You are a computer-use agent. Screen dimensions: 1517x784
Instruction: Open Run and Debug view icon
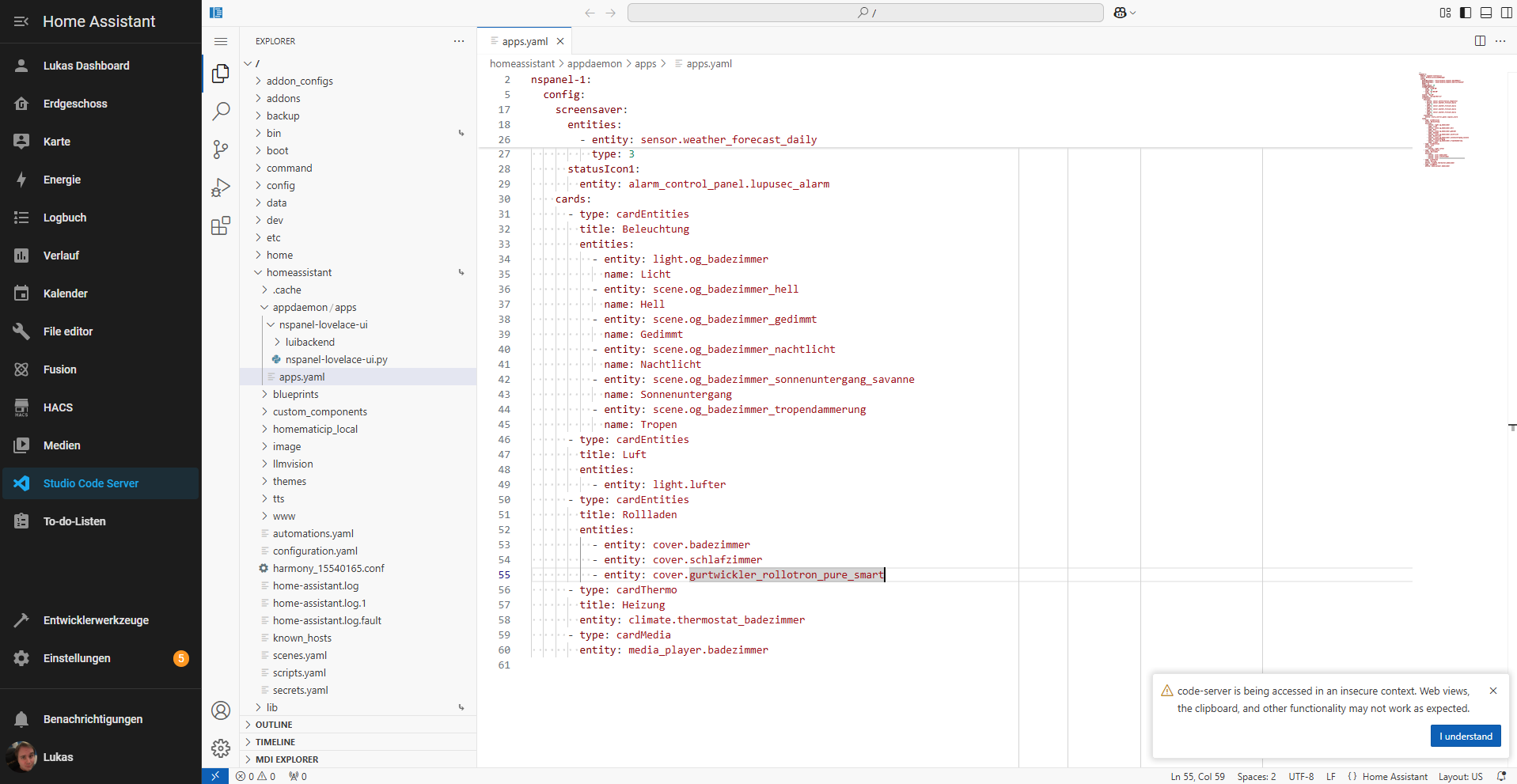point(221,187)
